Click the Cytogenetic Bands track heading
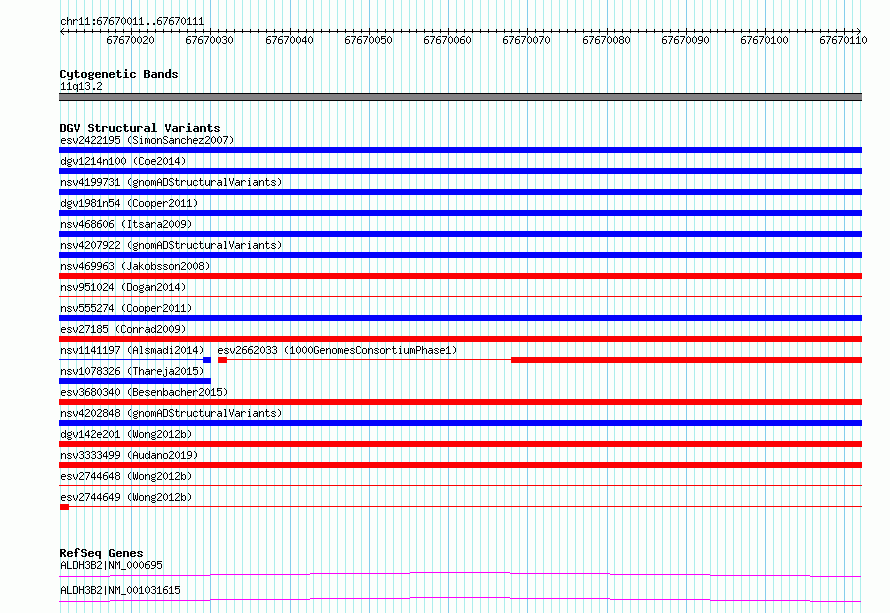Image resolution: width=890 pixels, height=613 pixels. (x=119, y=74)
